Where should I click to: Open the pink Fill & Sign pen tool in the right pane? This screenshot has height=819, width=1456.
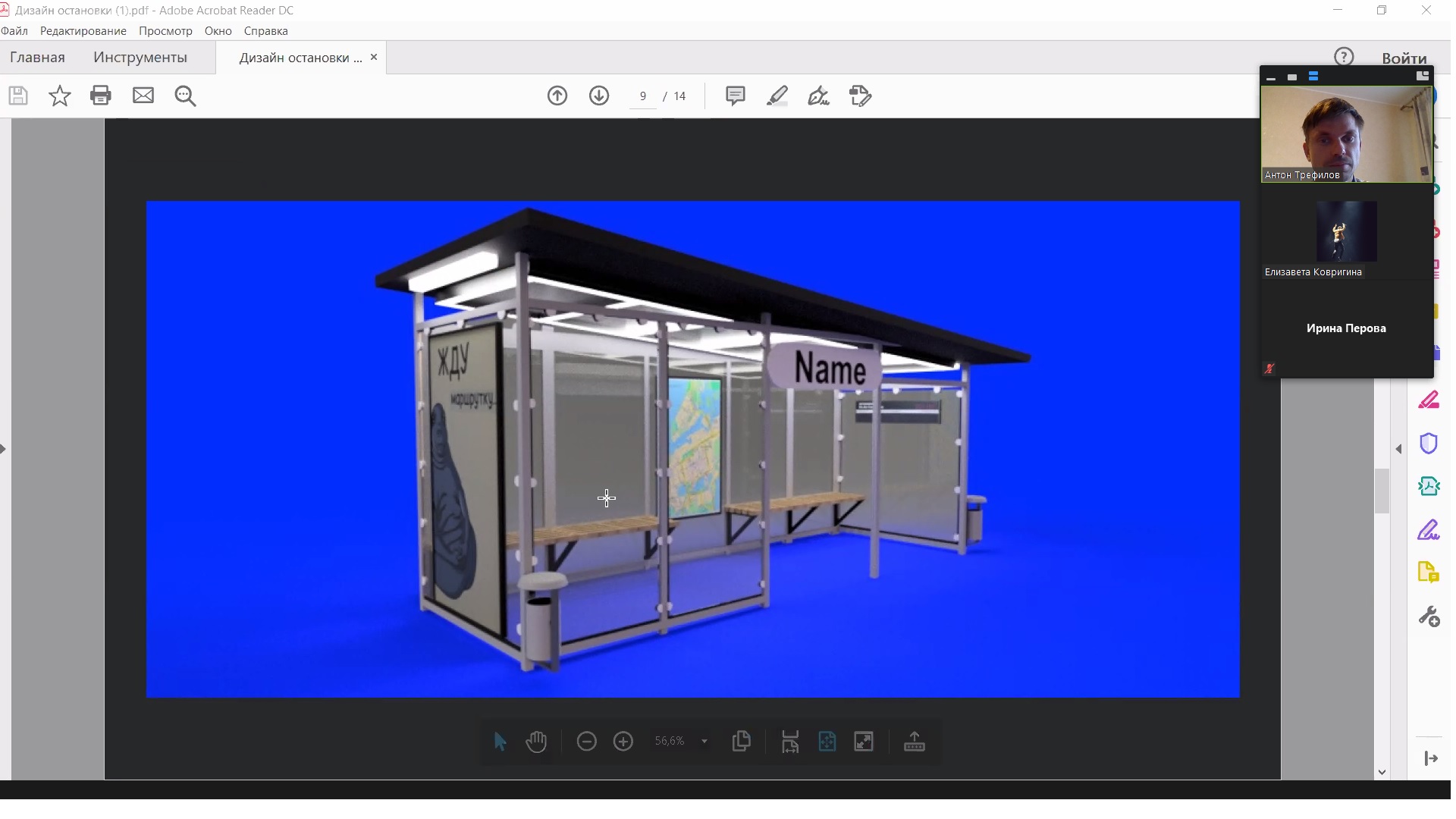click(1429, 400)
